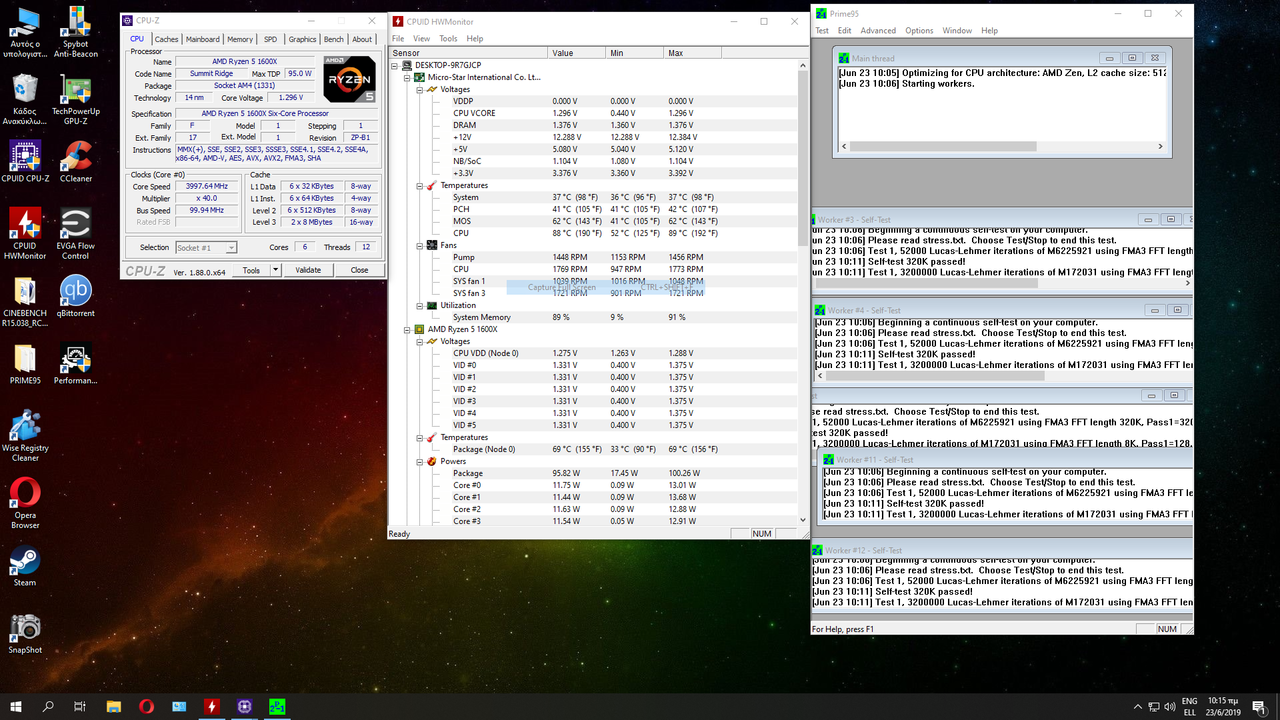Open Socket #1 selection dropdown
This screenshot has width=1280, height=720.
pos(206,247)
